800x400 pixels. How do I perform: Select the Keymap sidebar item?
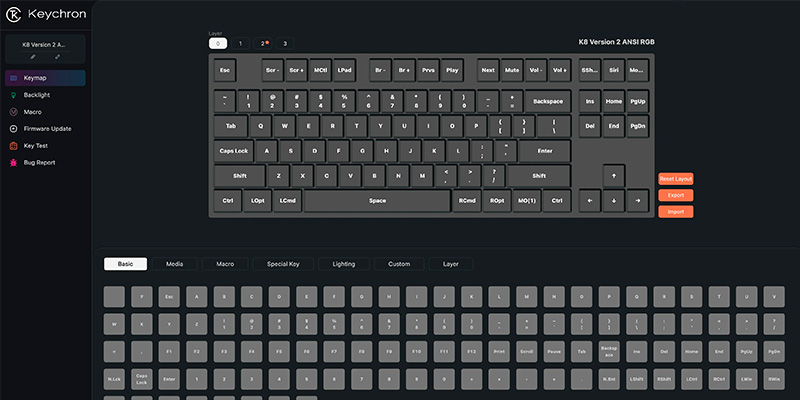point(45,78)
